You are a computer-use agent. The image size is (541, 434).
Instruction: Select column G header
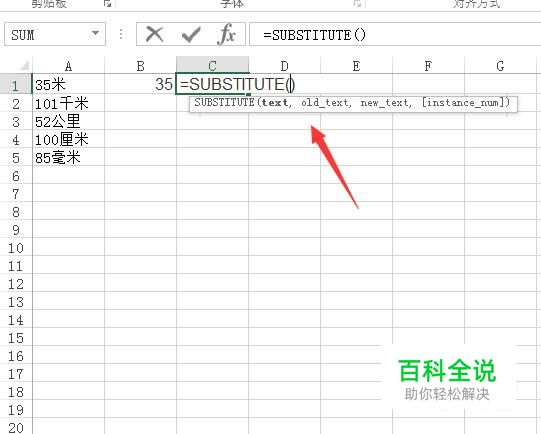click(x=500, y=66)
